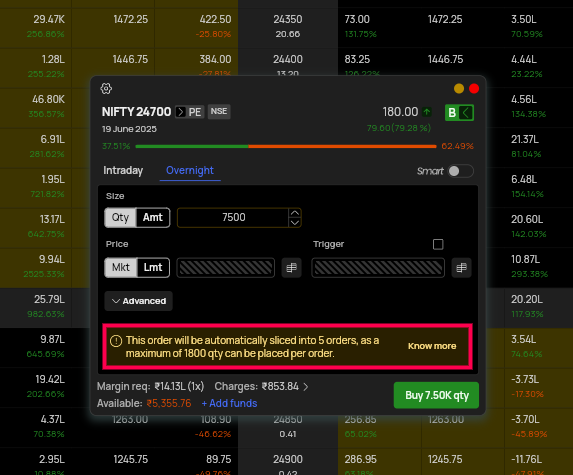573x475 pixels.
Task: Increase quantity with up stepper
Action: [295, 213]
